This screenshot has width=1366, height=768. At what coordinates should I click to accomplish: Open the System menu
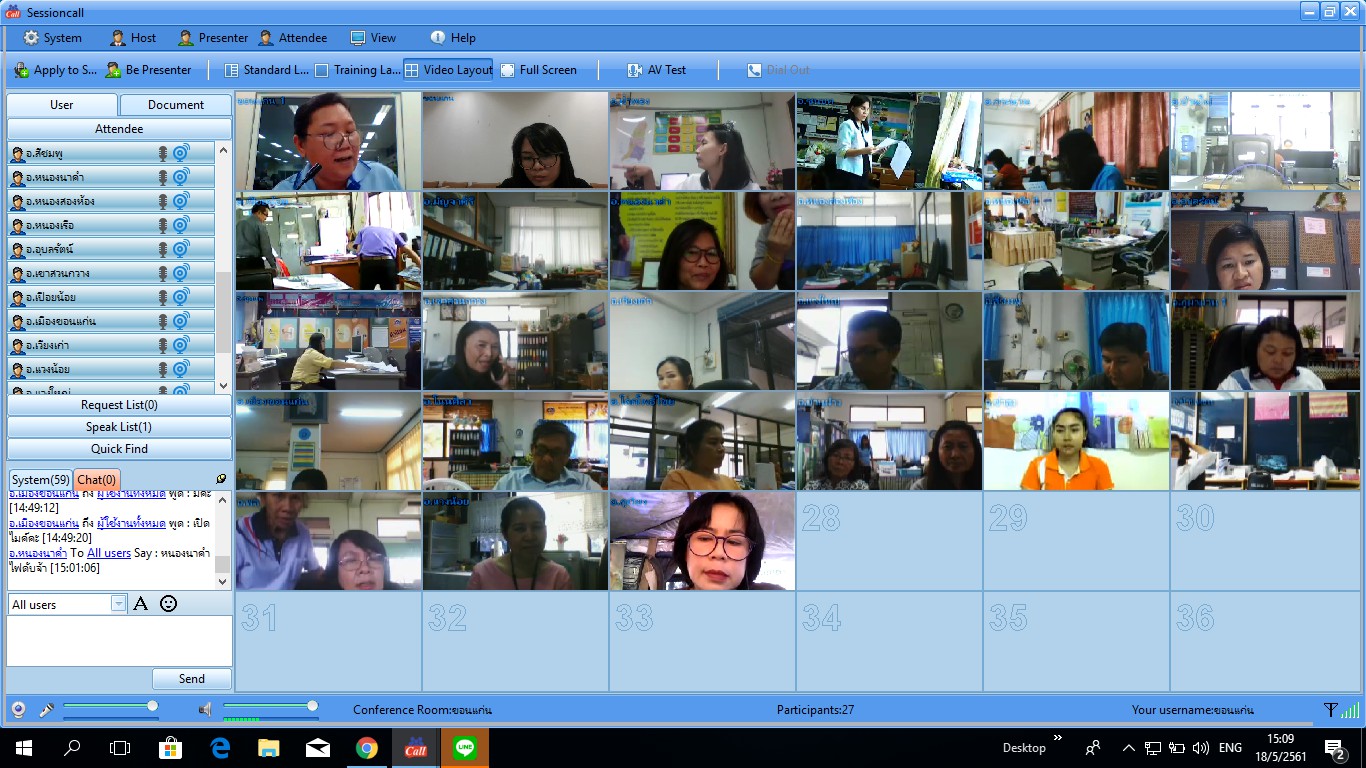tap(53, 38)
